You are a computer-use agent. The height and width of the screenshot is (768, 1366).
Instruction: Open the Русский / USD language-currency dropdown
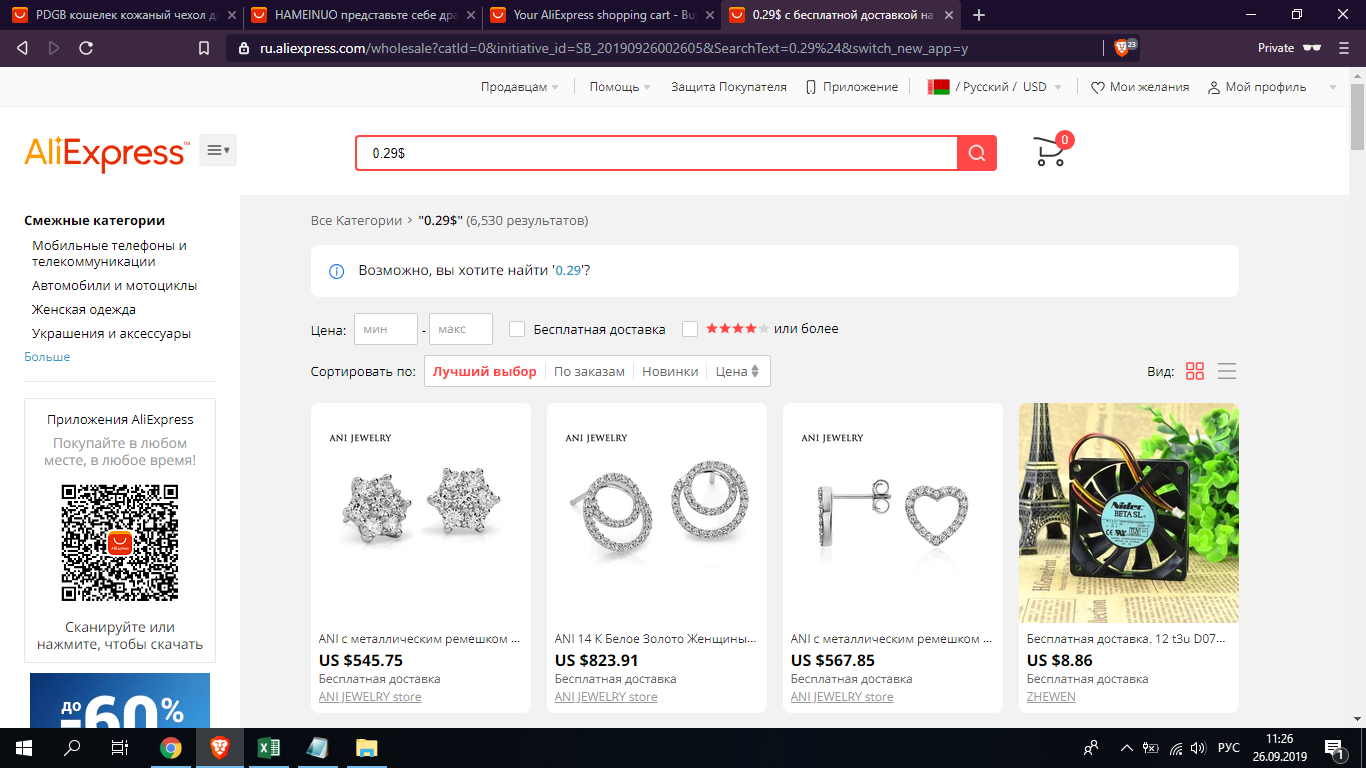click(995, 87)
